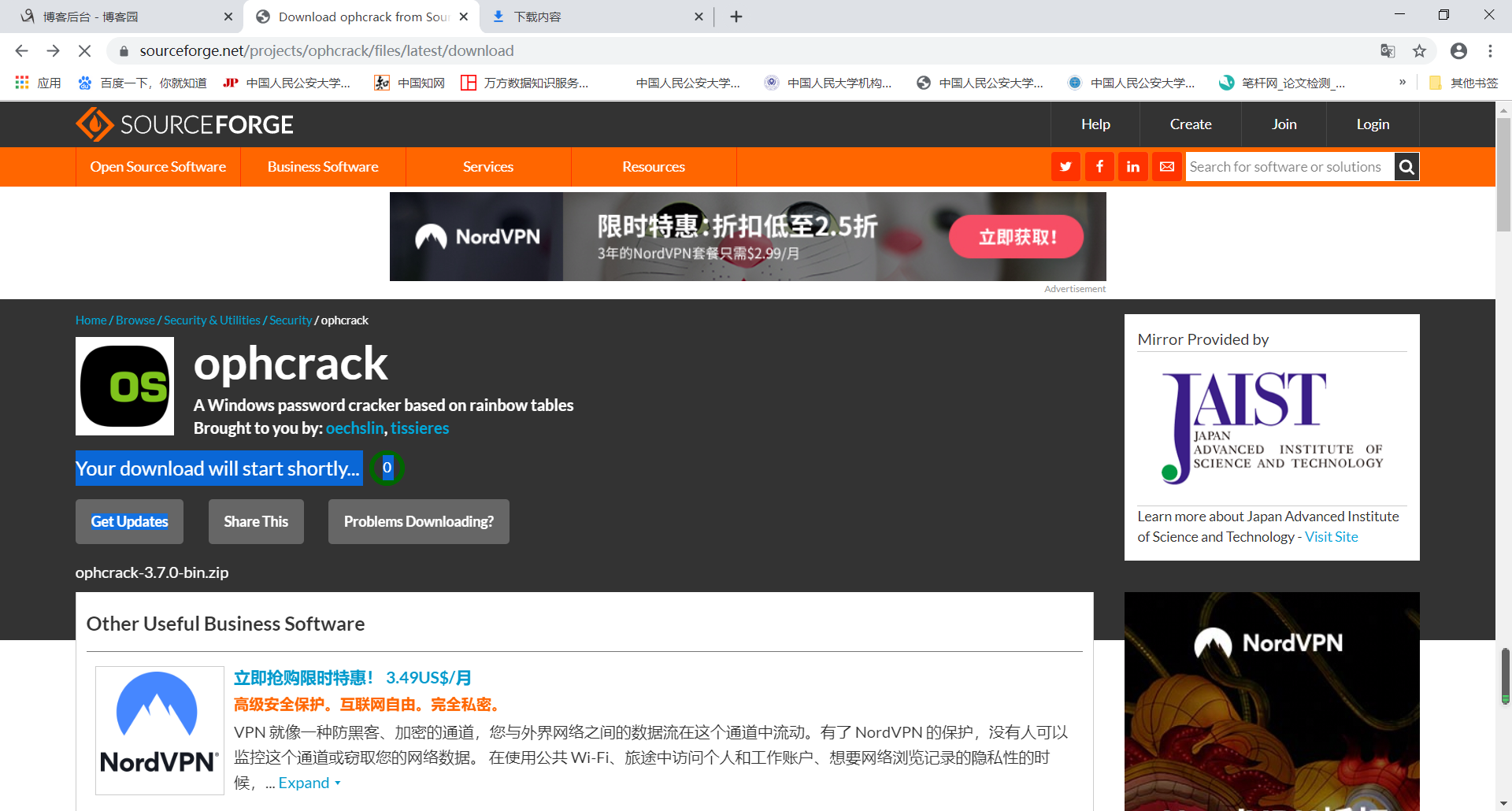1512x811 pixels.
Task: Close the 下载内容 tab
Action: pos(699,17)
